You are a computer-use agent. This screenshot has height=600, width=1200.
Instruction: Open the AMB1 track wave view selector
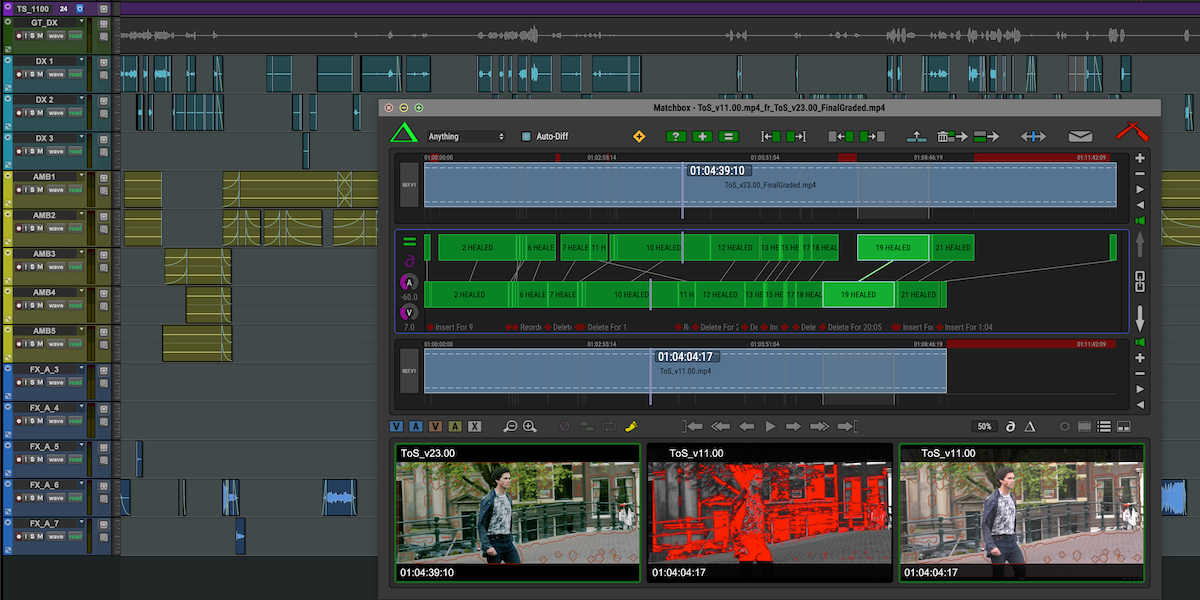click(x=56, y=190)
